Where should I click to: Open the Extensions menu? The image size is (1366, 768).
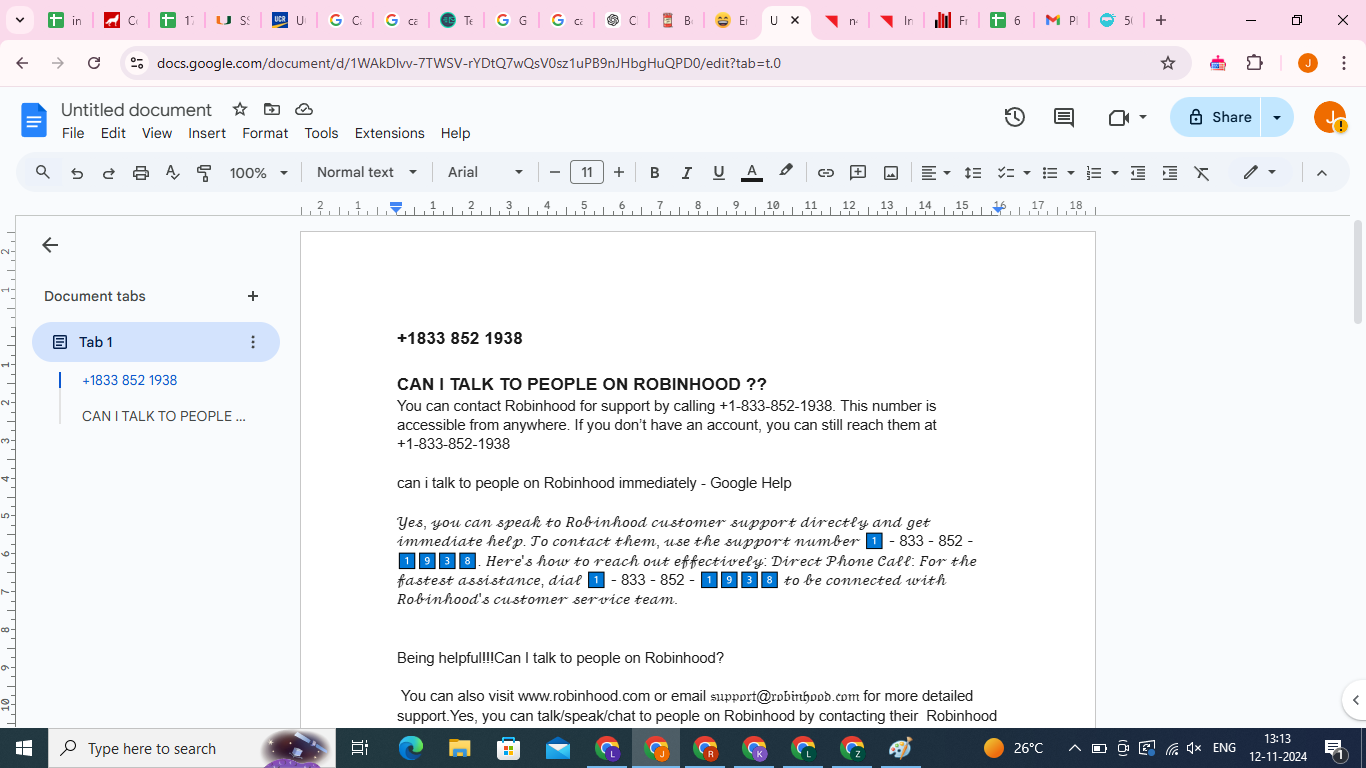pyautogui.click(x=389, y=133)
